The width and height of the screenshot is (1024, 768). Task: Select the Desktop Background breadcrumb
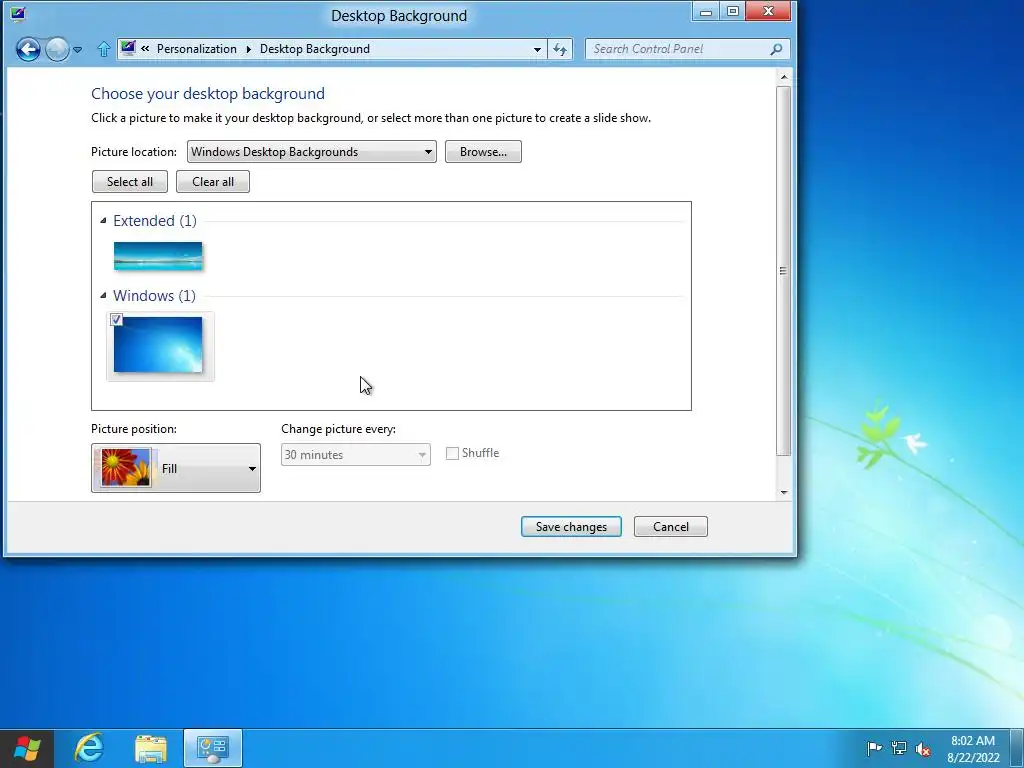tap(315, 49)
